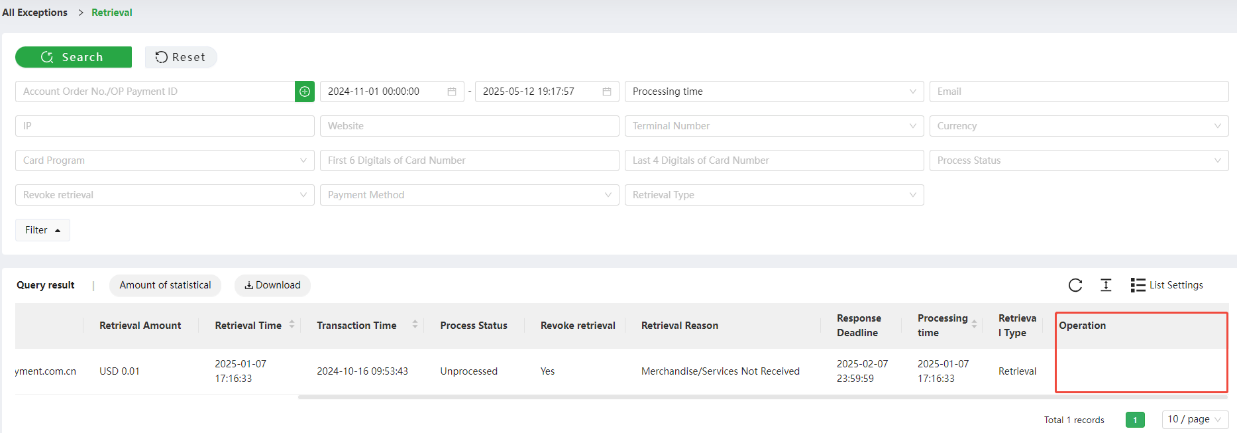Open the Processing time dropdown
This screenshot has height=433, width=1237.
point(774,91)
